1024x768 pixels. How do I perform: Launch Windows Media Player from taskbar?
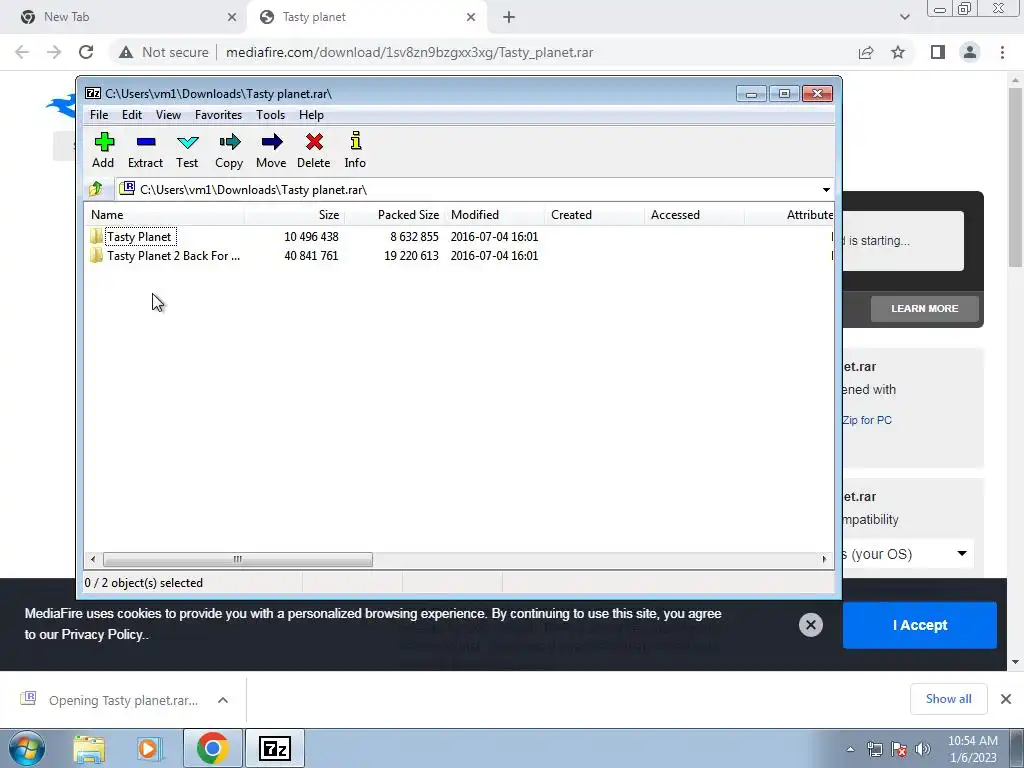click(149, 748)
